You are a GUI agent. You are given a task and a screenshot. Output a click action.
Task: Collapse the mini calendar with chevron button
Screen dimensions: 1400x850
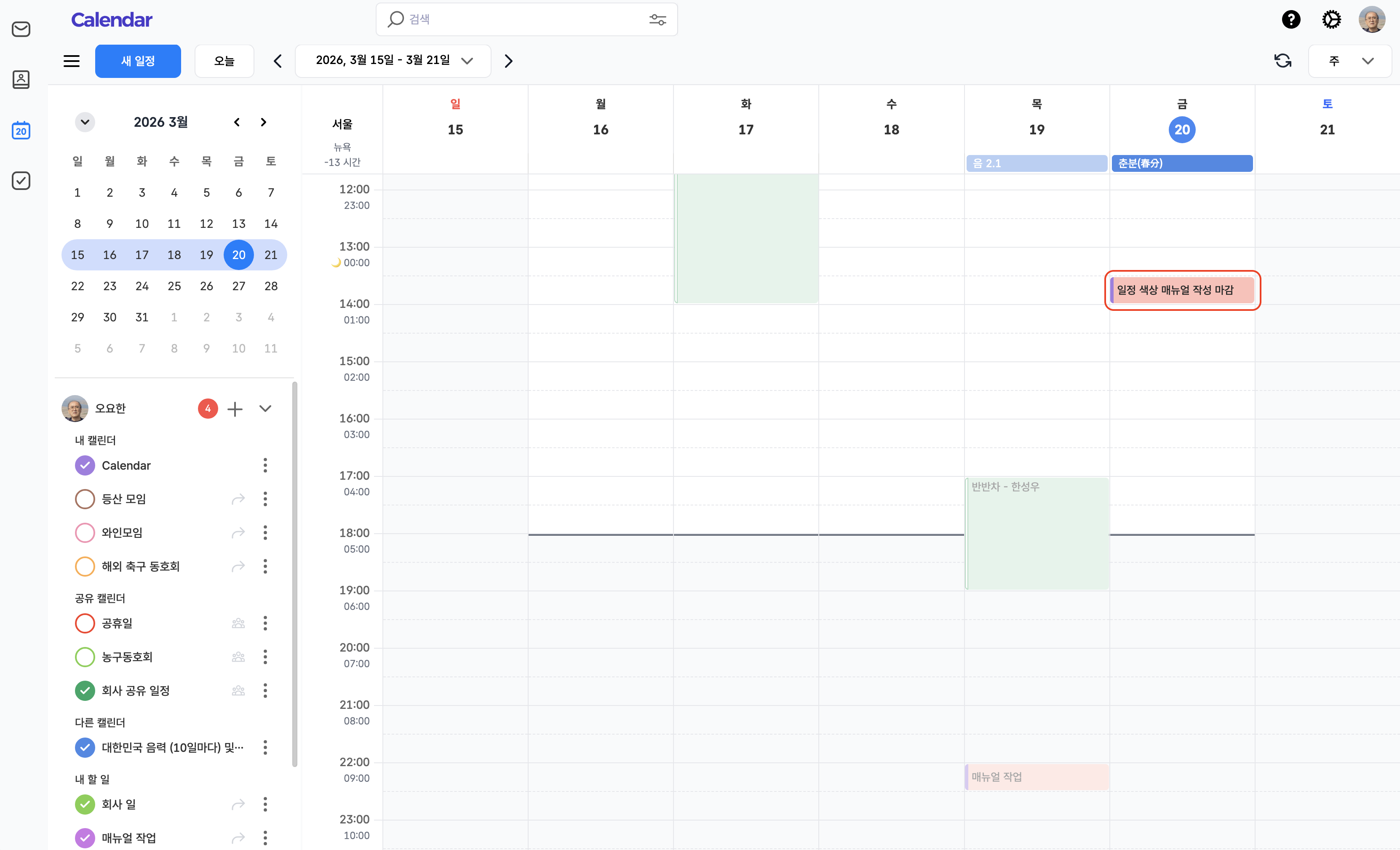[x=85, y=122]
